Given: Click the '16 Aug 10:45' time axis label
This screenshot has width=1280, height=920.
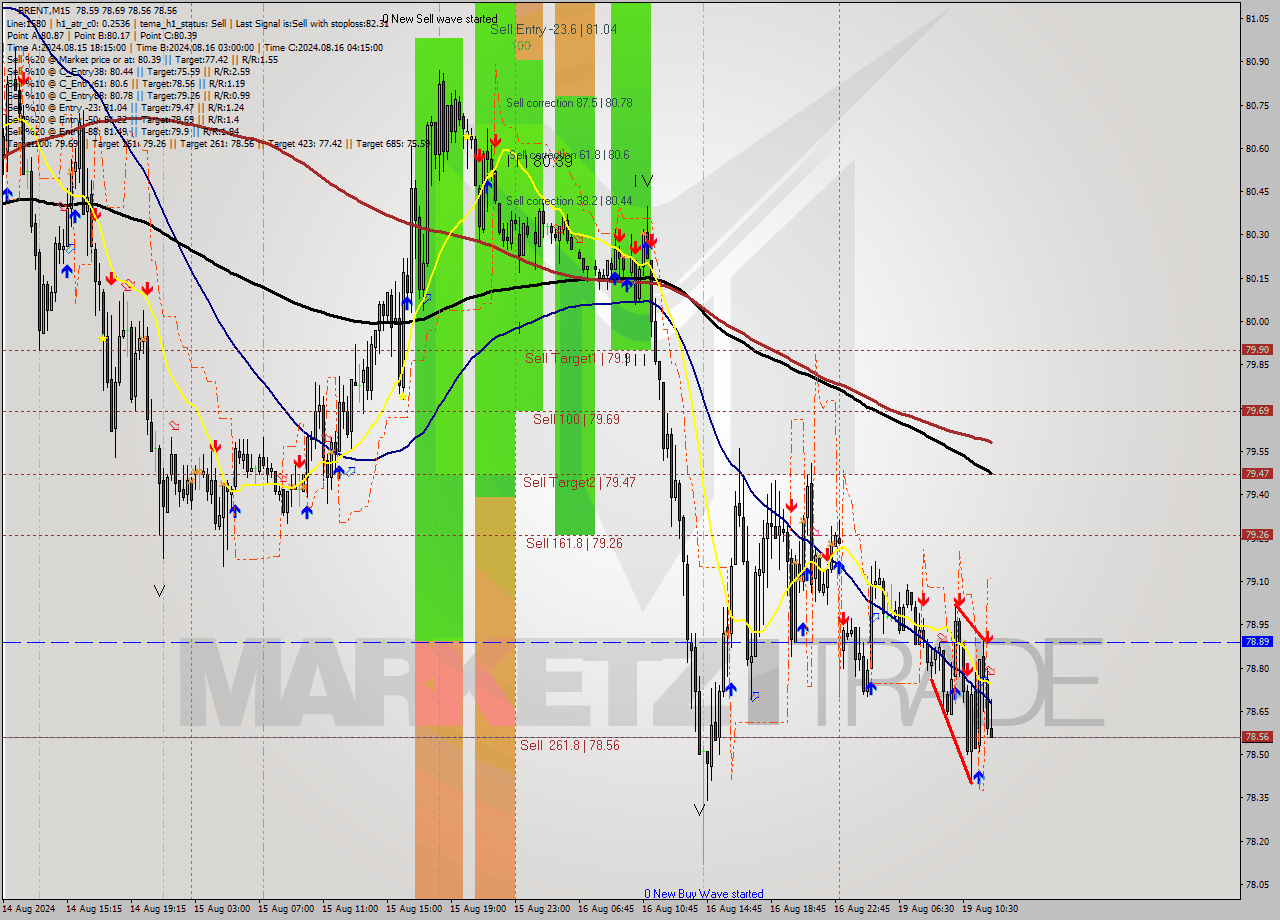Looking at the screenshot, I should 670,909.
